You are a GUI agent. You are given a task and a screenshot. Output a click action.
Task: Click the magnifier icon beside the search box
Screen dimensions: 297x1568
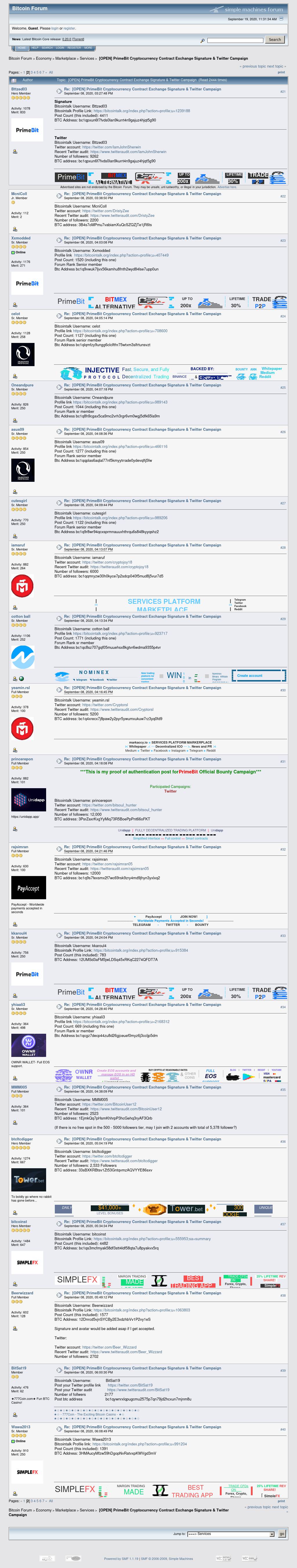pyautogui.click(x=203, y=40)
